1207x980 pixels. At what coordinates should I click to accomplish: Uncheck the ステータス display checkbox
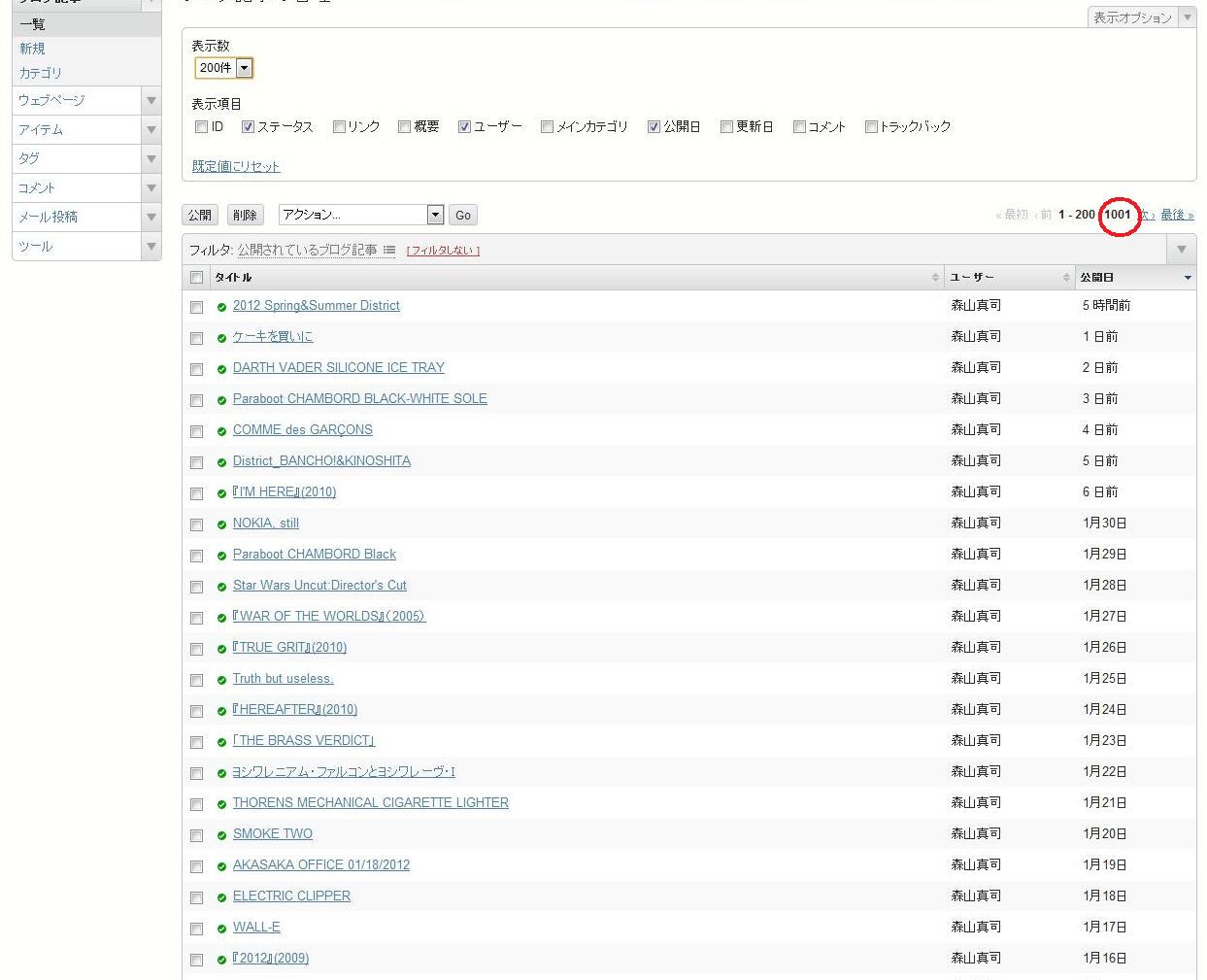[248, 127]
